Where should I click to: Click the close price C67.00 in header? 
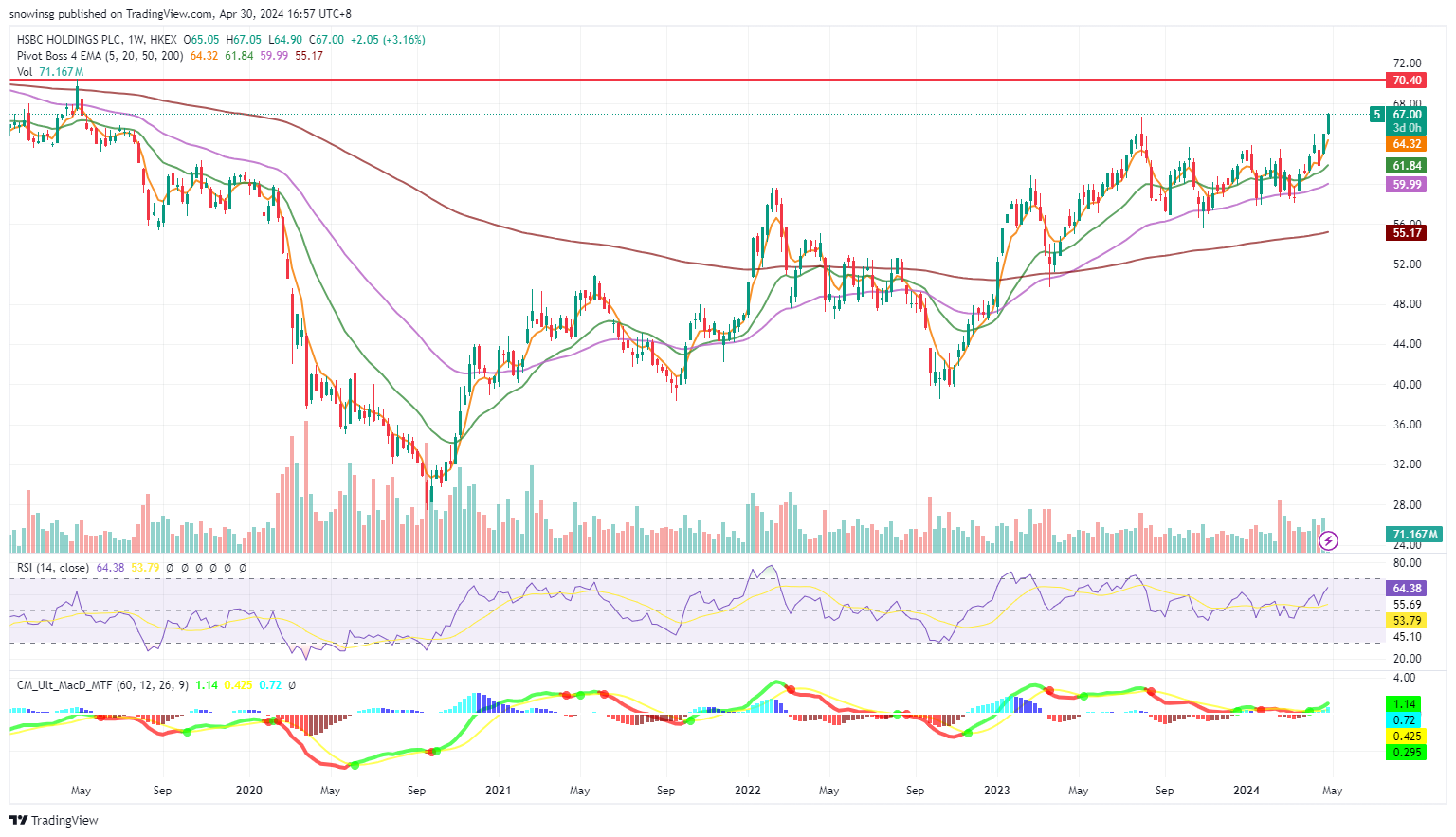[x=326, y=40]
